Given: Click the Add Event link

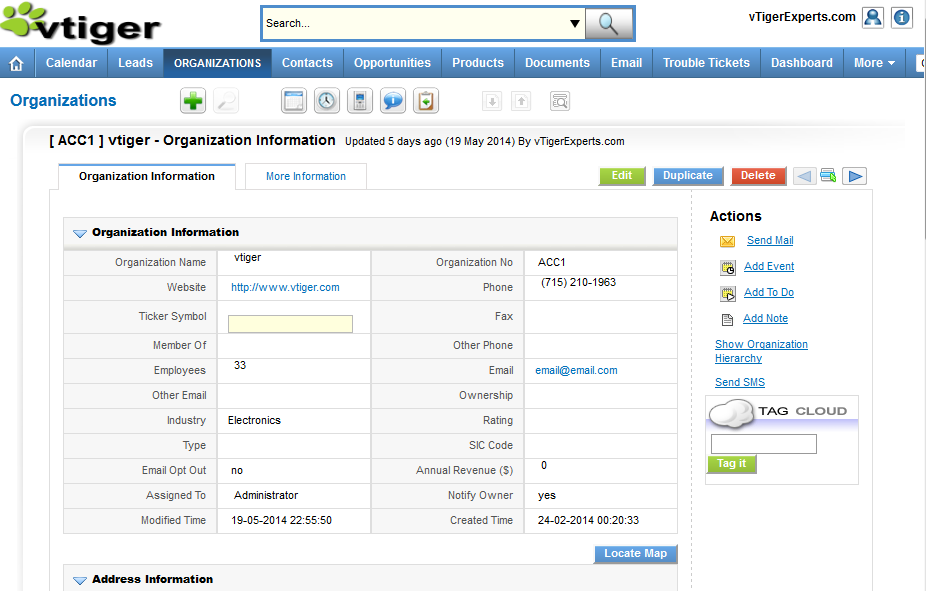Looking at the screenshot, I should [769, 266].
